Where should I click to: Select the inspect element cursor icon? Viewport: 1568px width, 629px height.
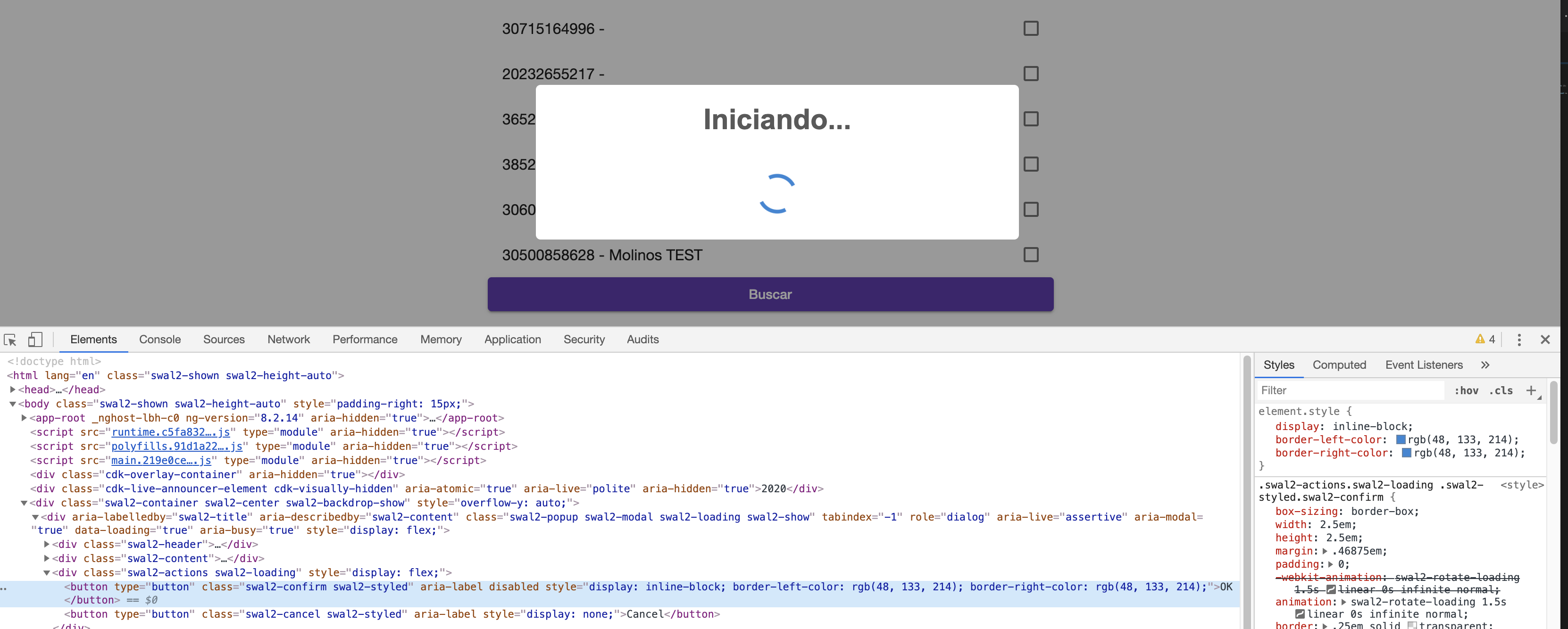pos(10,339)
